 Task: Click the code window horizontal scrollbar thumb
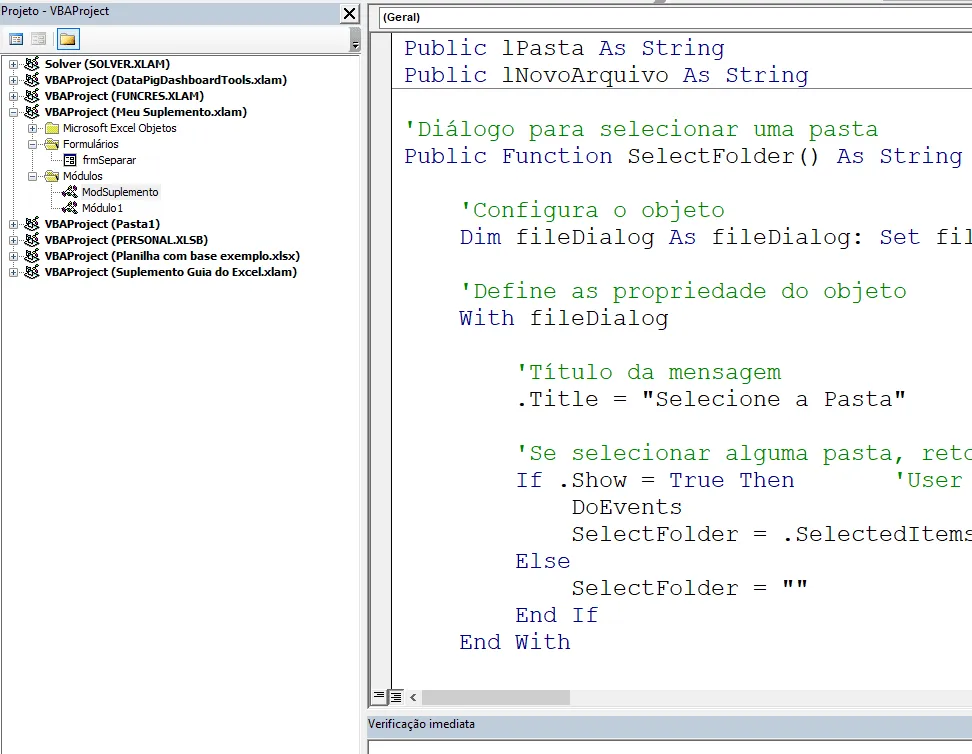pyautogui.click(x=496, y=698)
